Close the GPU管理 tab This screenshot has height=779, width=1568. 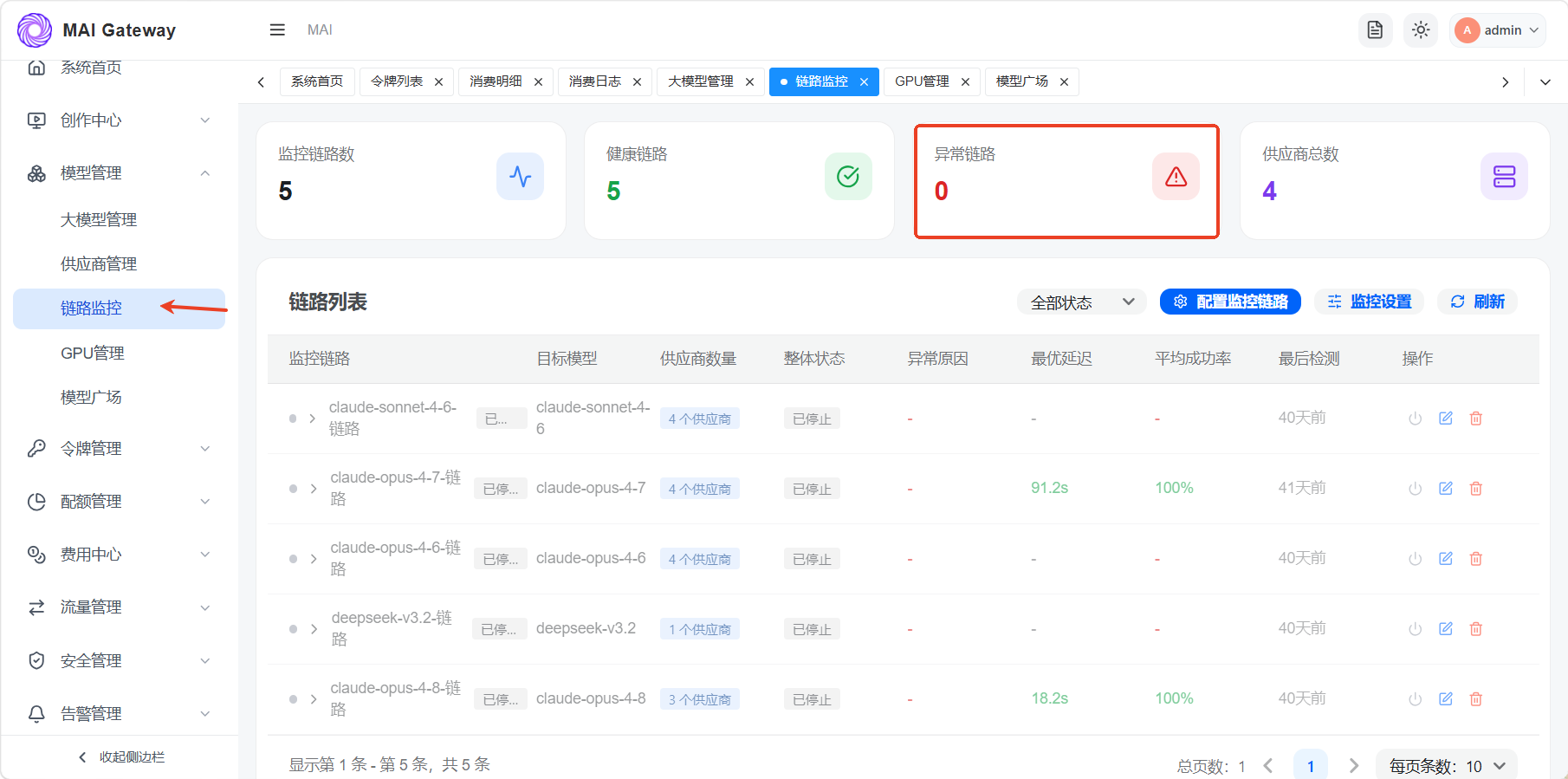click(965, 82)
